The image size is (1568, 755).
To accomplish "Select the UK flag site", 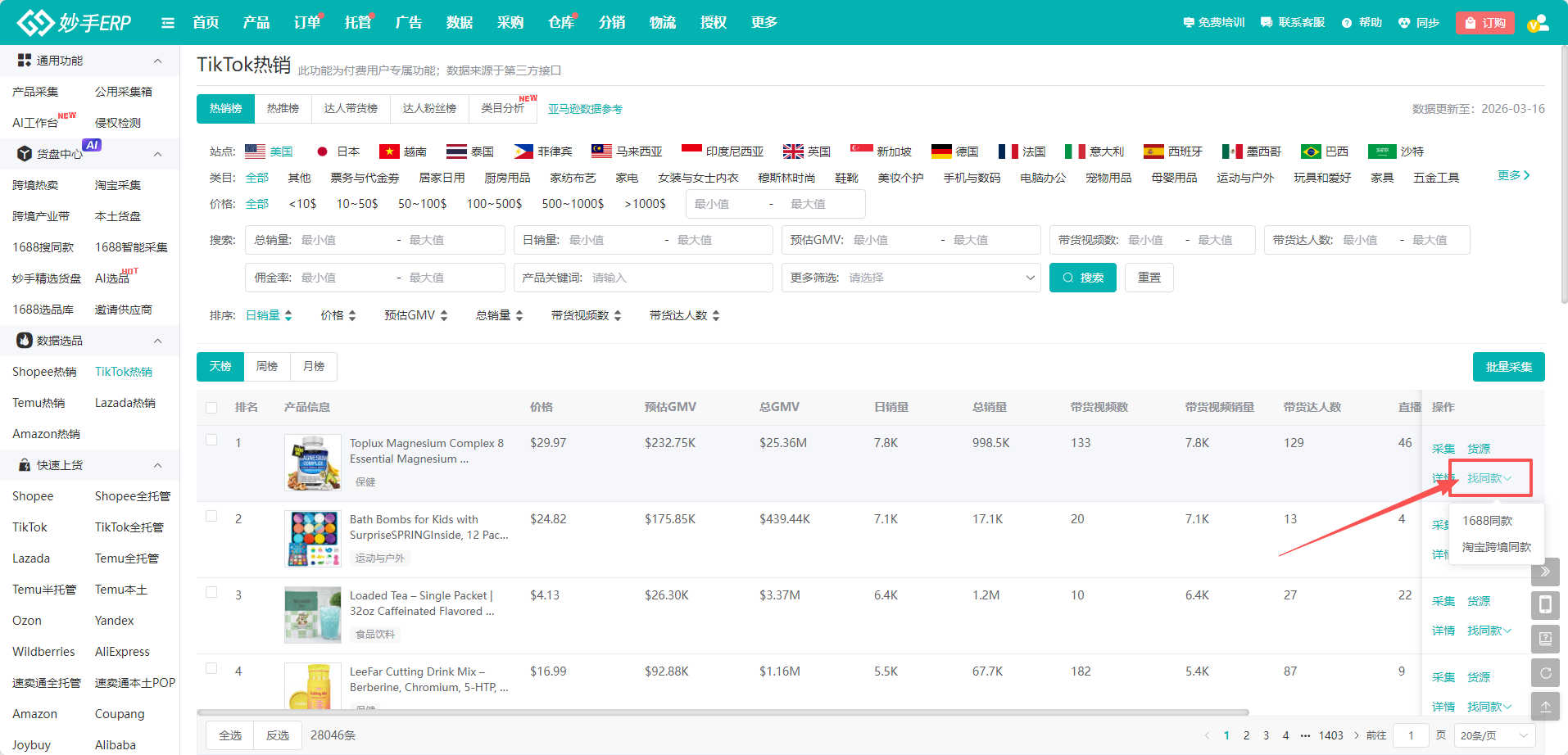I will click(x=793, y=151).
